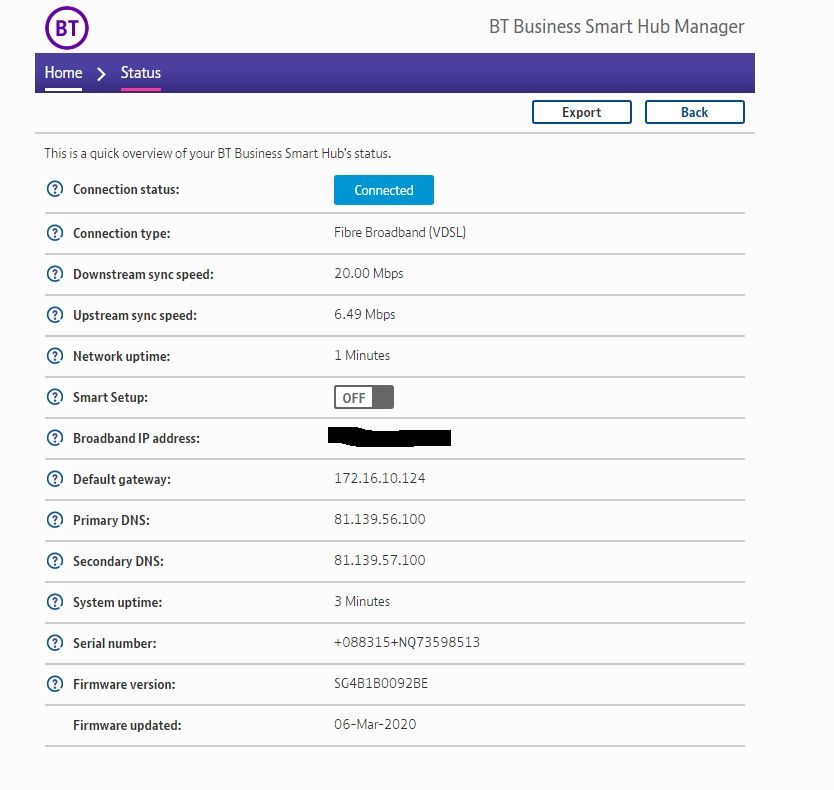Screen dimensions: 834x790
Task: Go to Home in breadcrumb navigation
Action: (x=63, y=73)
